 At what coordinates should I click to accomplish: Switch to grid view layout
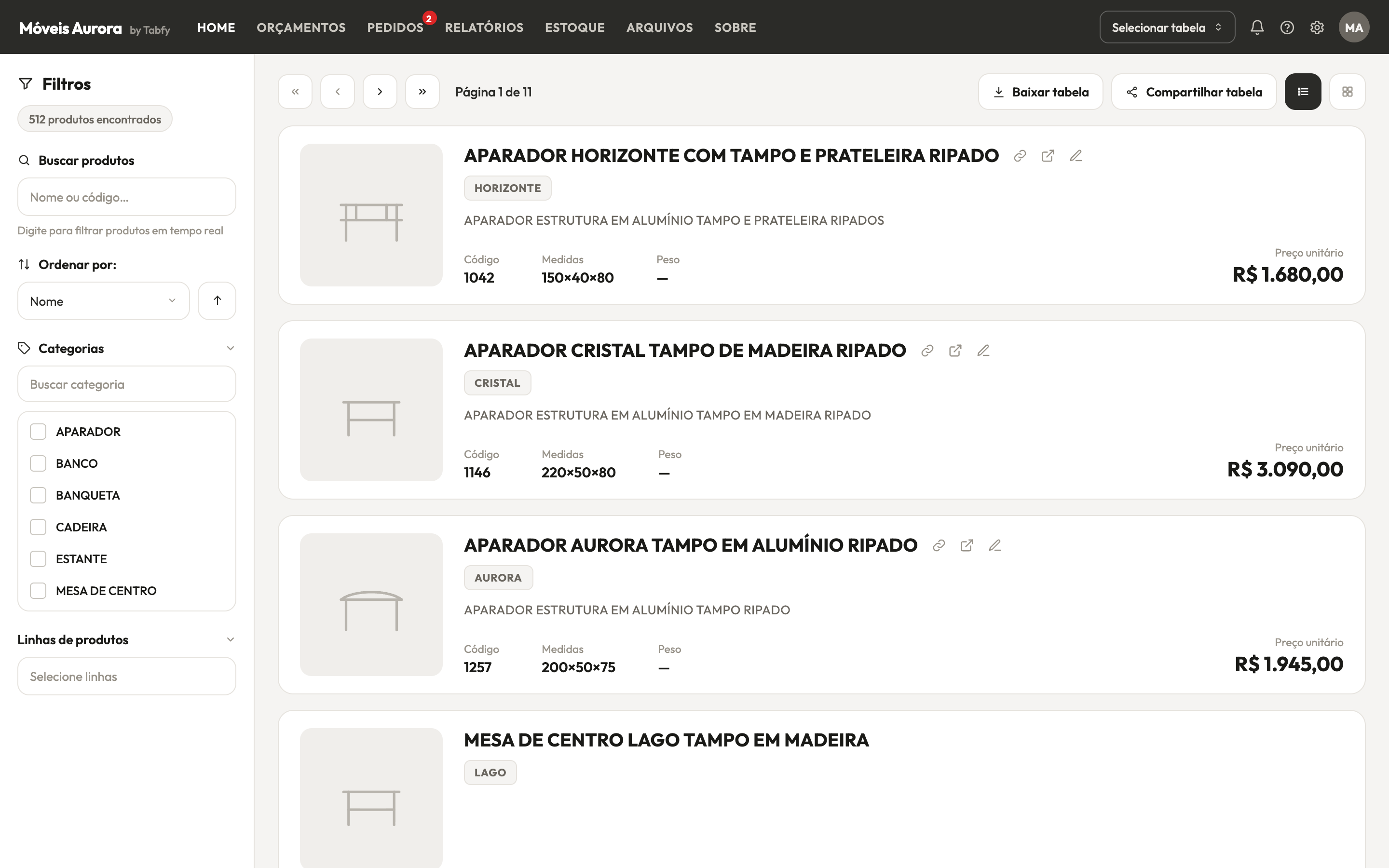pos(1347,91)
